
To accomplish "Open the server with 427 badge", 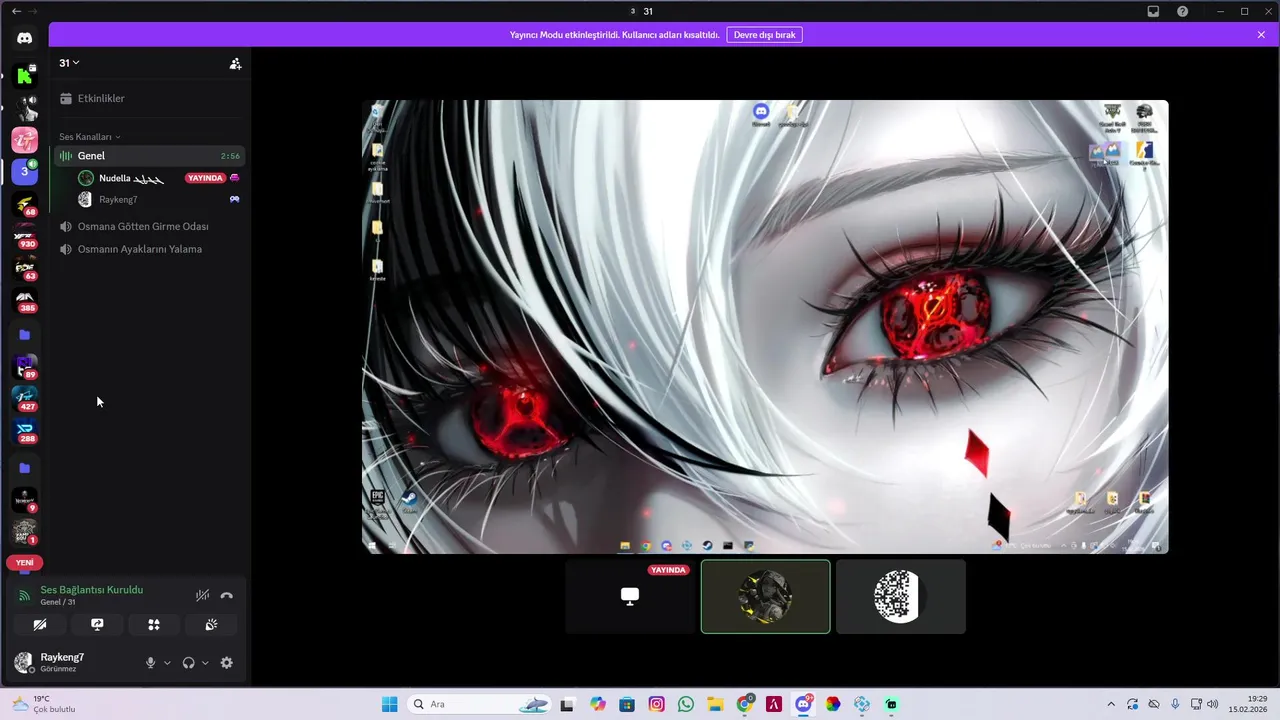I will point(25,399).
